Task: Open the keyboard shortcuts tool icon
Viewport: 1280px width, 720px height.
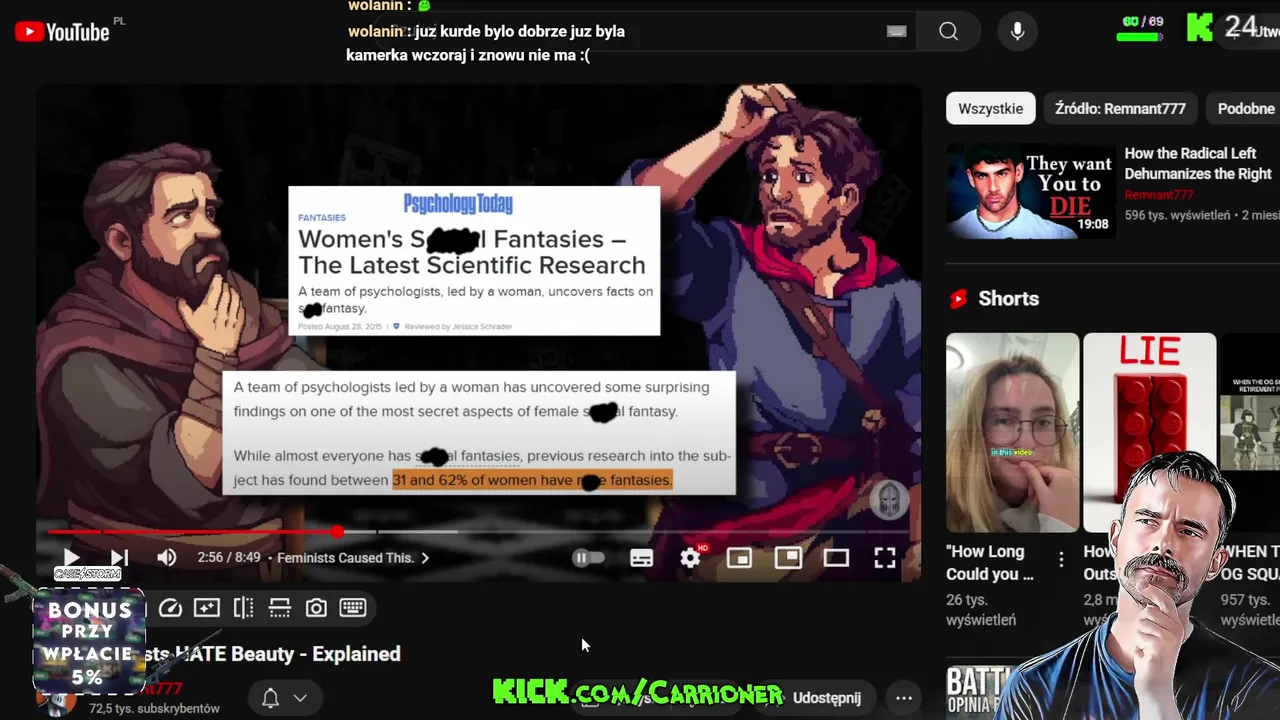Action: coord(352,608)
